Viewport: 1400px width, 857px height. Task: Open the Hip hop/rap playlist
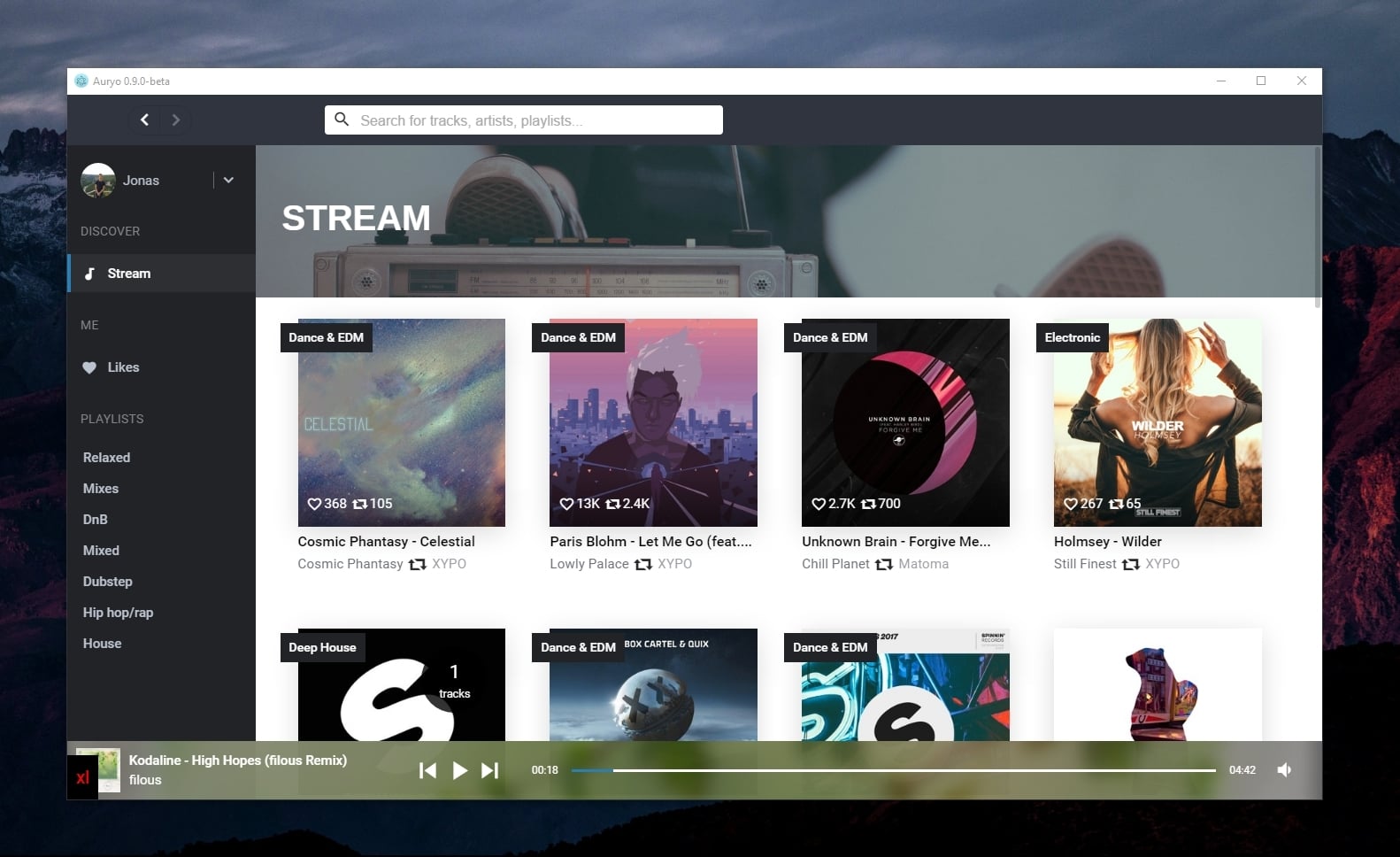[x=118, y=613]
